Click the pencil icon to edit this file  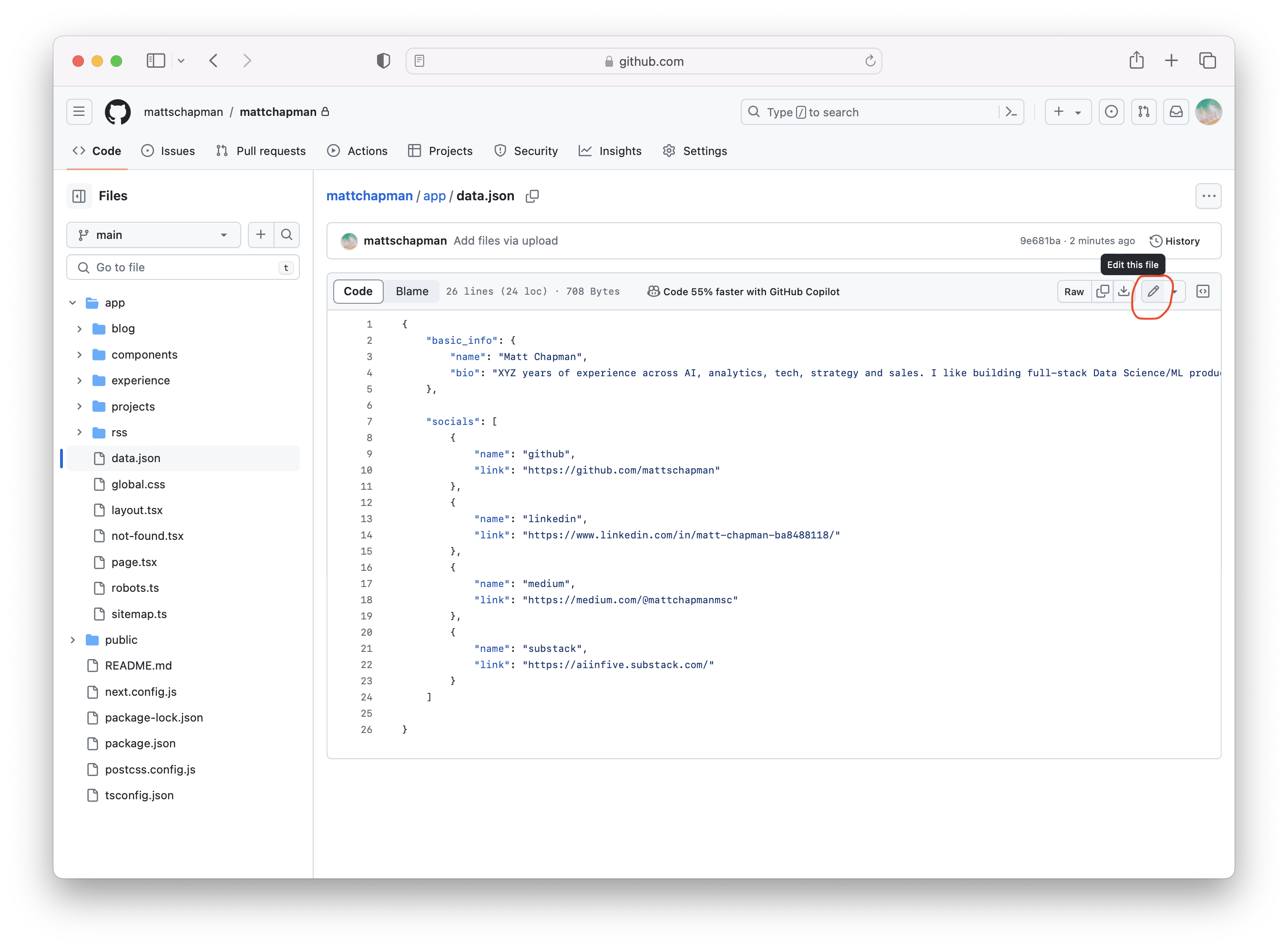point(1153,291)
